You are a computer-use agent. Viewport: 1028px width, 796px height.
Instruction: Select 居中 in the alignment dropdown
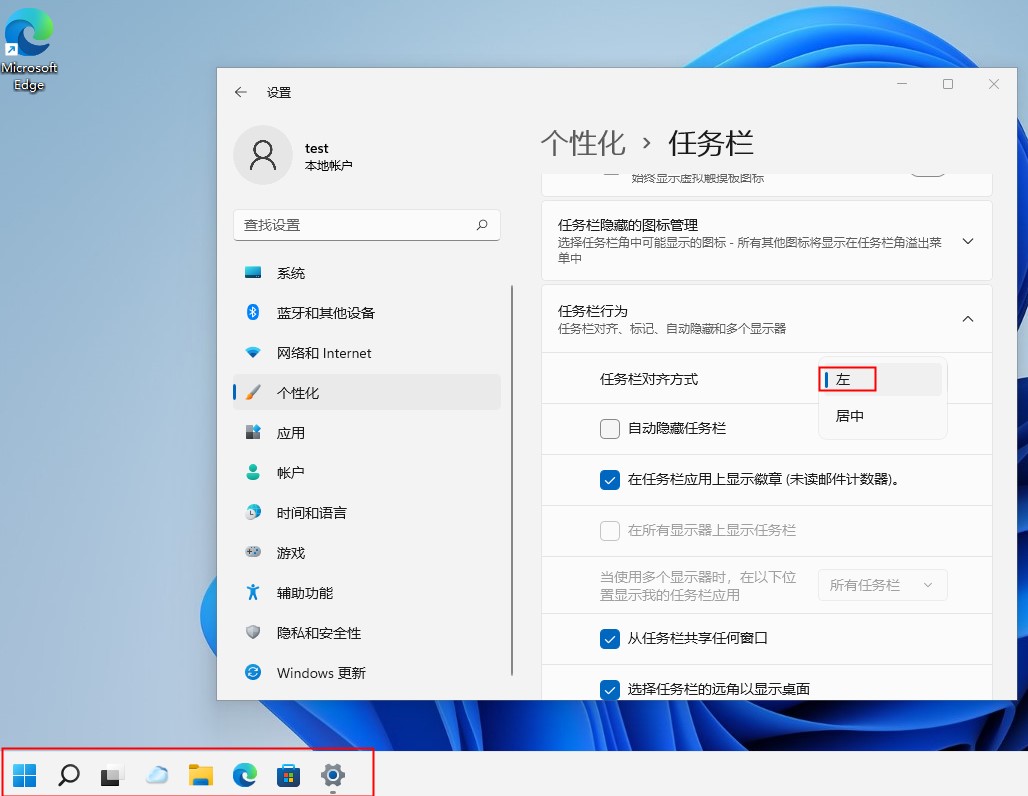point(850,416)
